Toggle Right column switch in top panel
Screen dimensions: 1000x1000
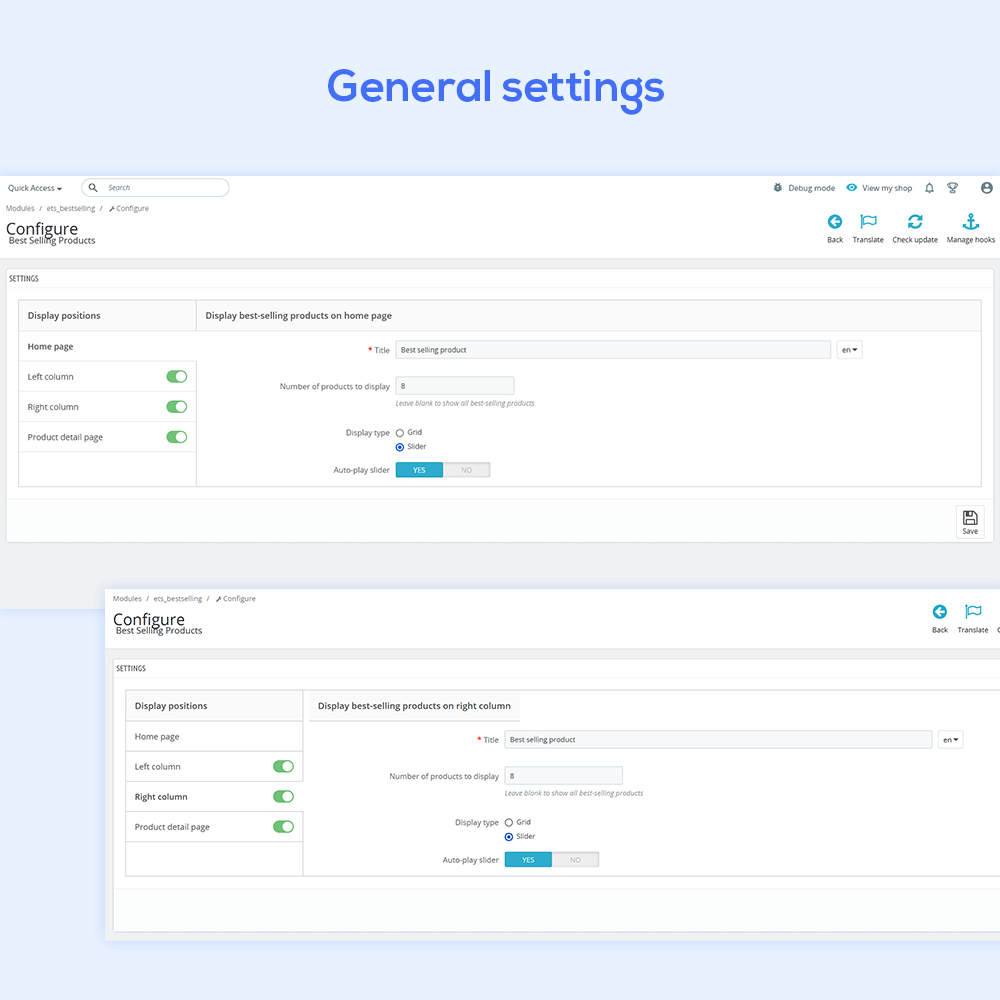pyautogui.click(x=177, y=407)
